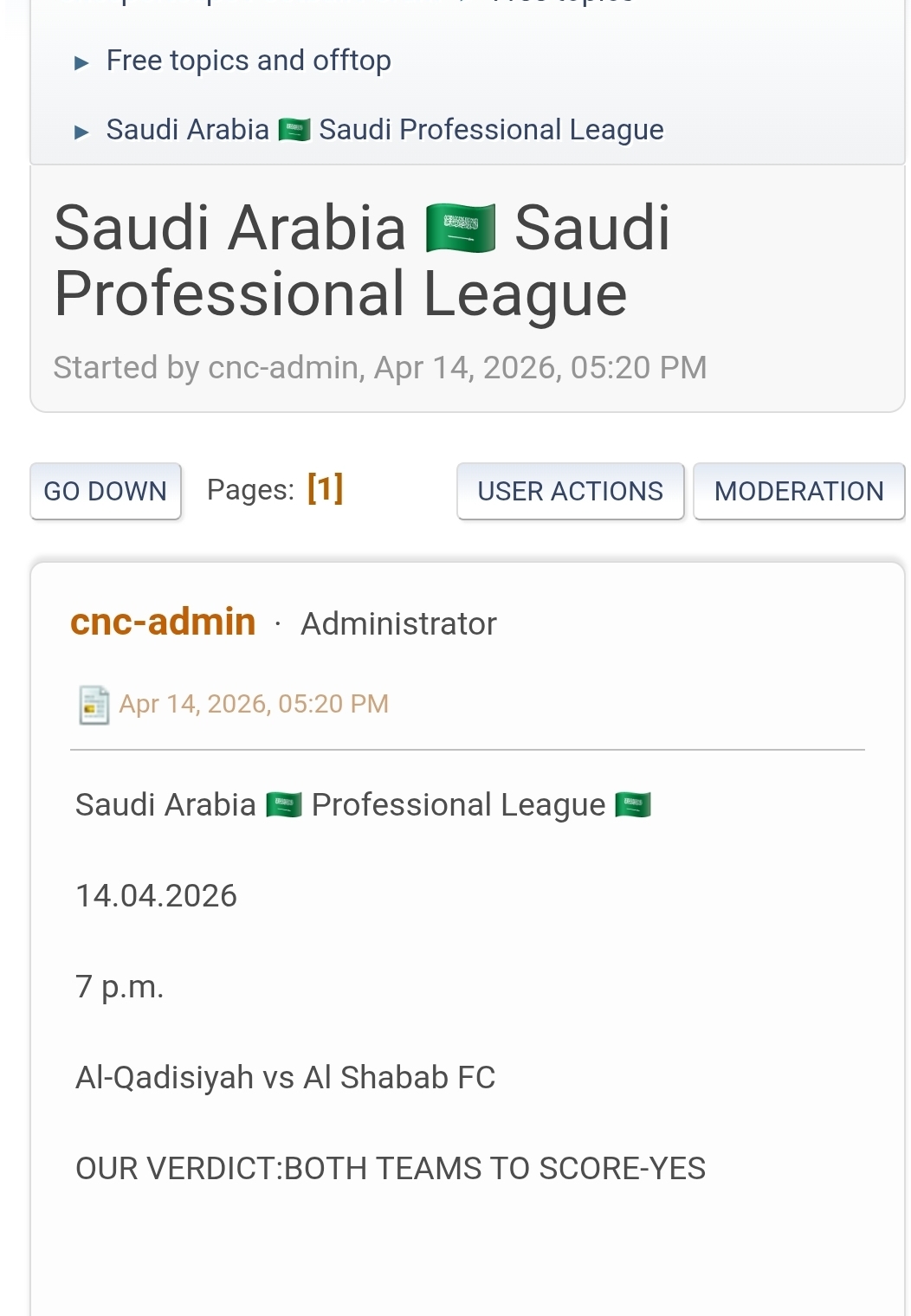Click the OUR VERDICT line in the post
Viewport: 911px width, 1316px height.
(x=391, y=1169)
